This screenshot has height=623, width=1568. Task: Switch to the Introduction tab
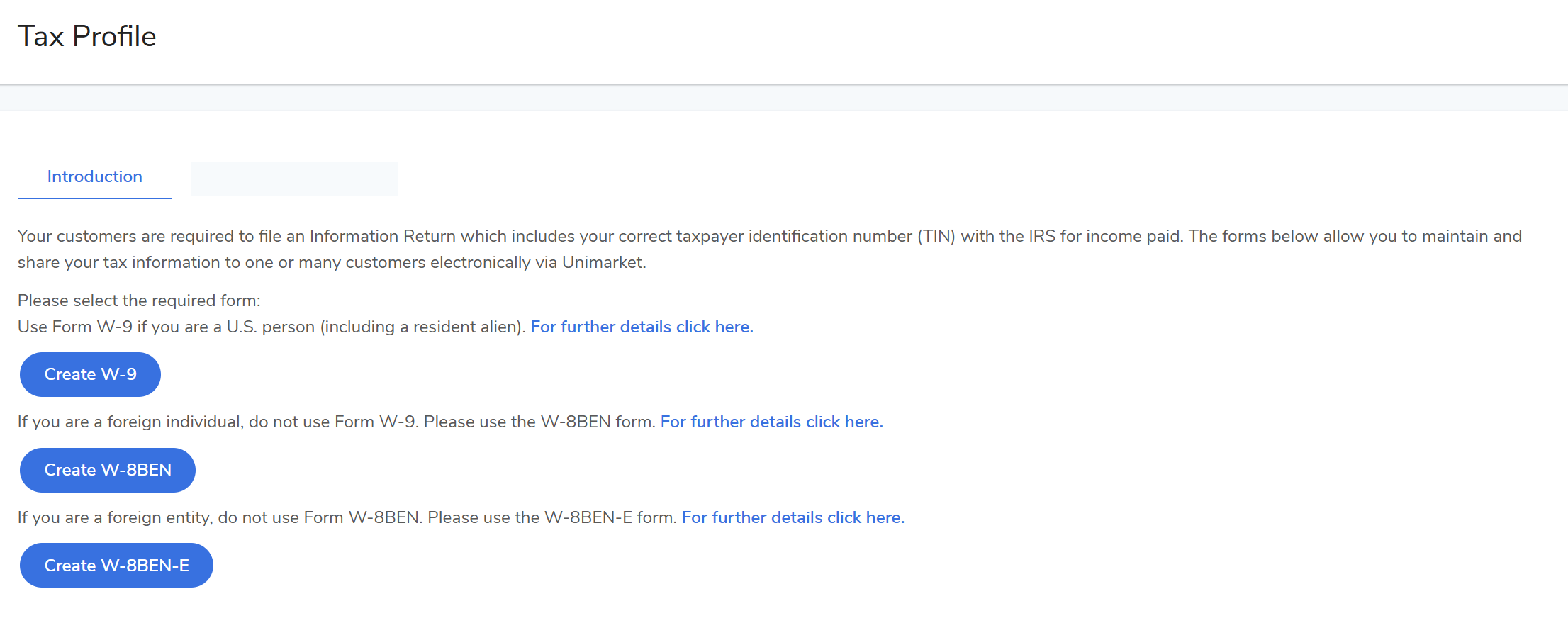tap(94, 177)
